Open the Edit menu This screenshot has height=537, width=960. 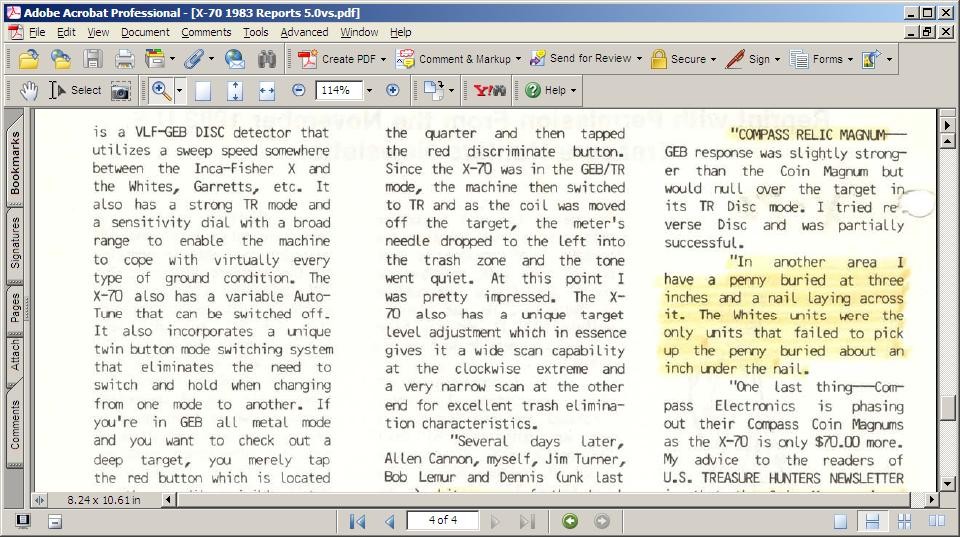pyautogui.click(x=66, y=32)
